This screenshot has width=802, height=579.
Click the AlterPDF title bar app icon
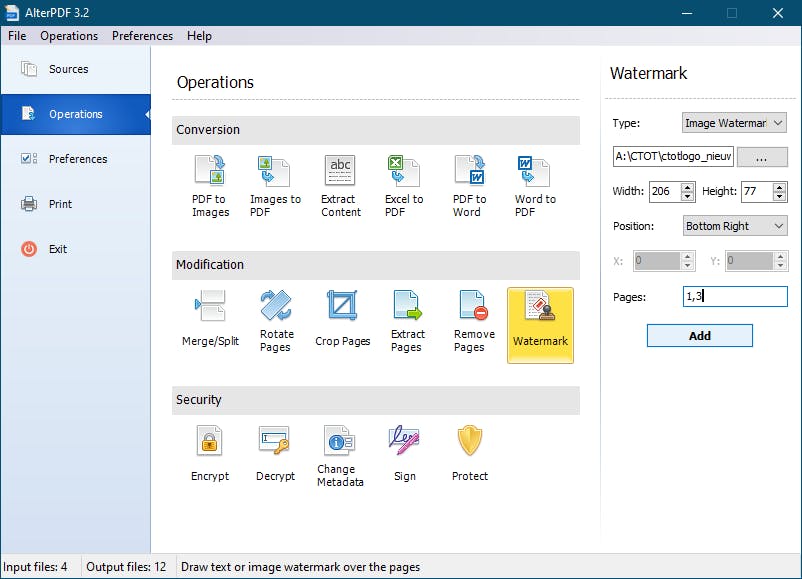click(12, 13)
